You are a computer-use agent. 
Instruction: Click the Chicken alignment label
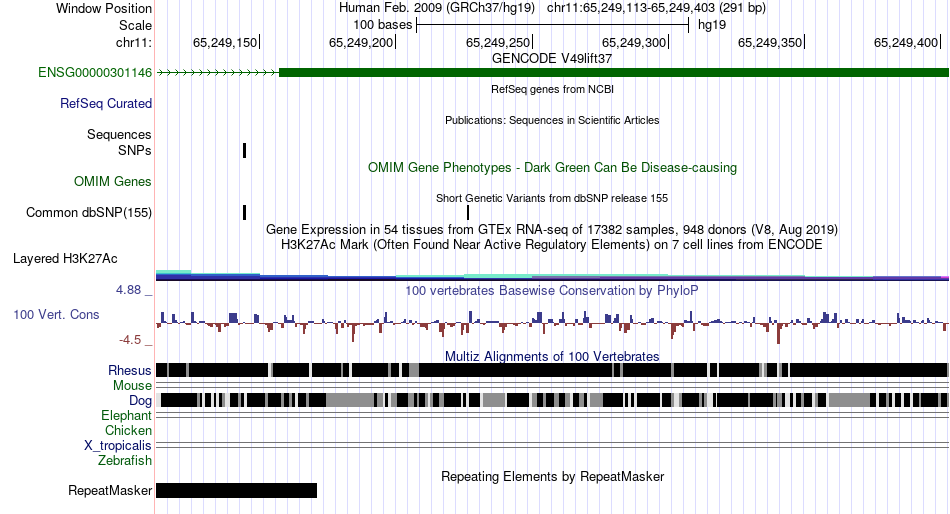(128, 430)
